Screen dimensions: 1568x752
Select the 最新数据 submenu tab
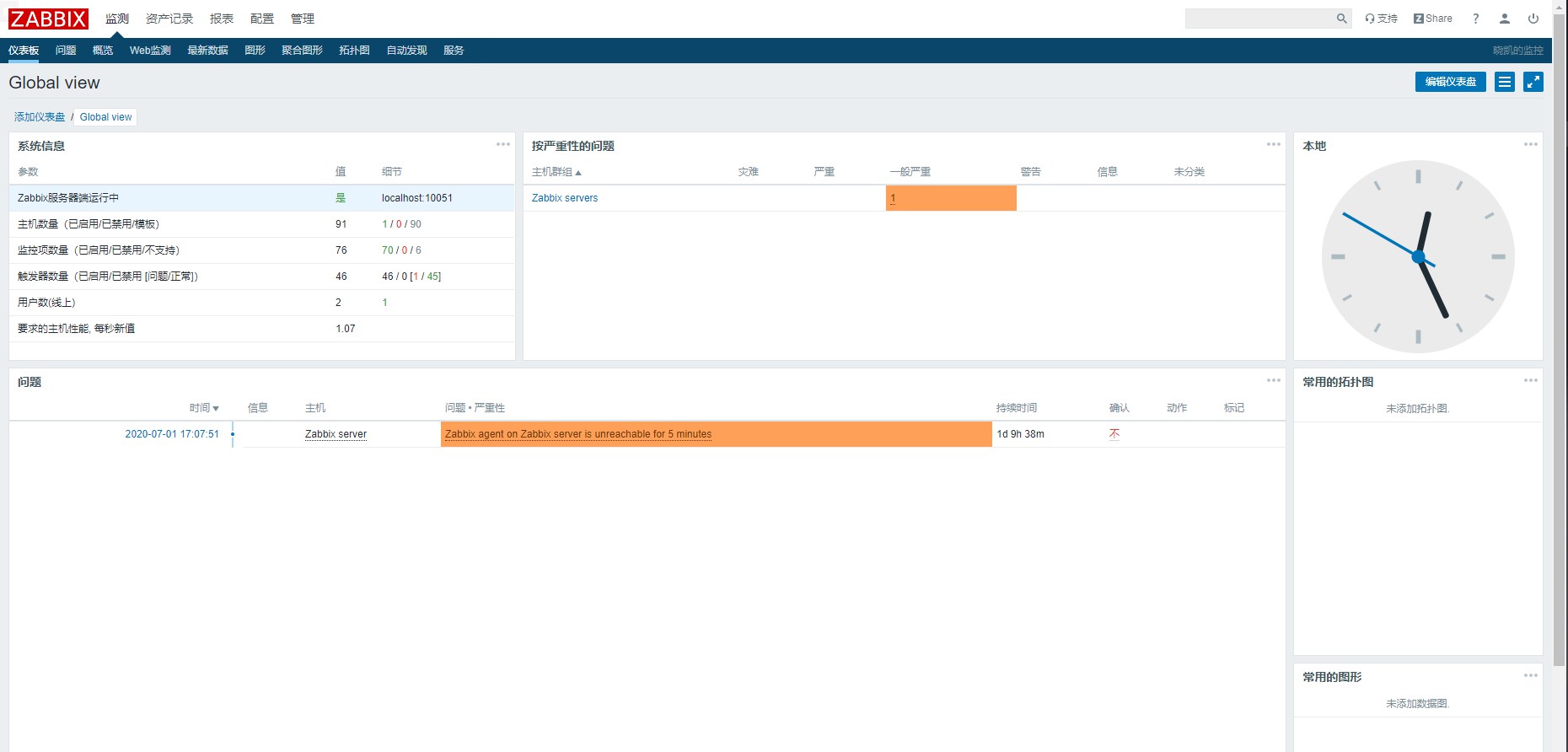pos(207,51)
